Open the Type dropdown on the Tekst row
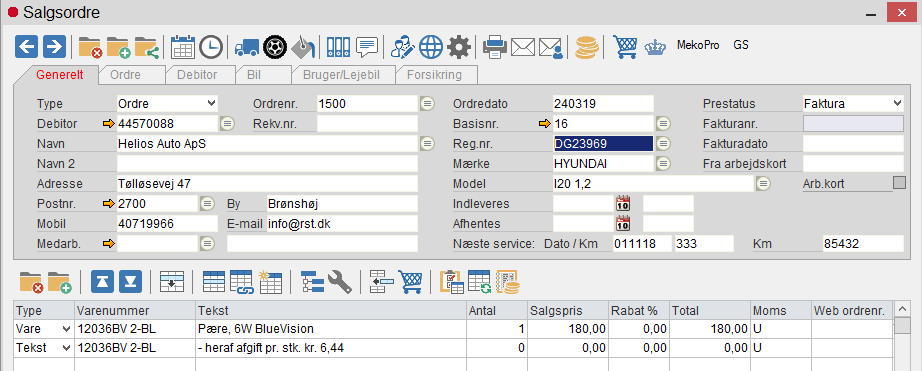Image resolution: width=922 pixels, height=371 pixels. (66, 348)
